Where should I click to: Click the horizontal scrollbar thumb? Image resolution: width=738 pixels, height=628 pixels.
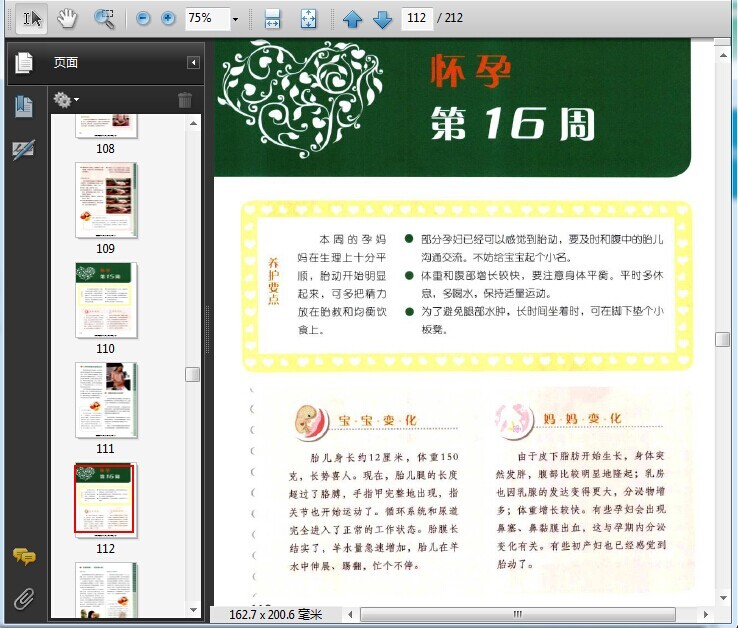click(518, 614)
